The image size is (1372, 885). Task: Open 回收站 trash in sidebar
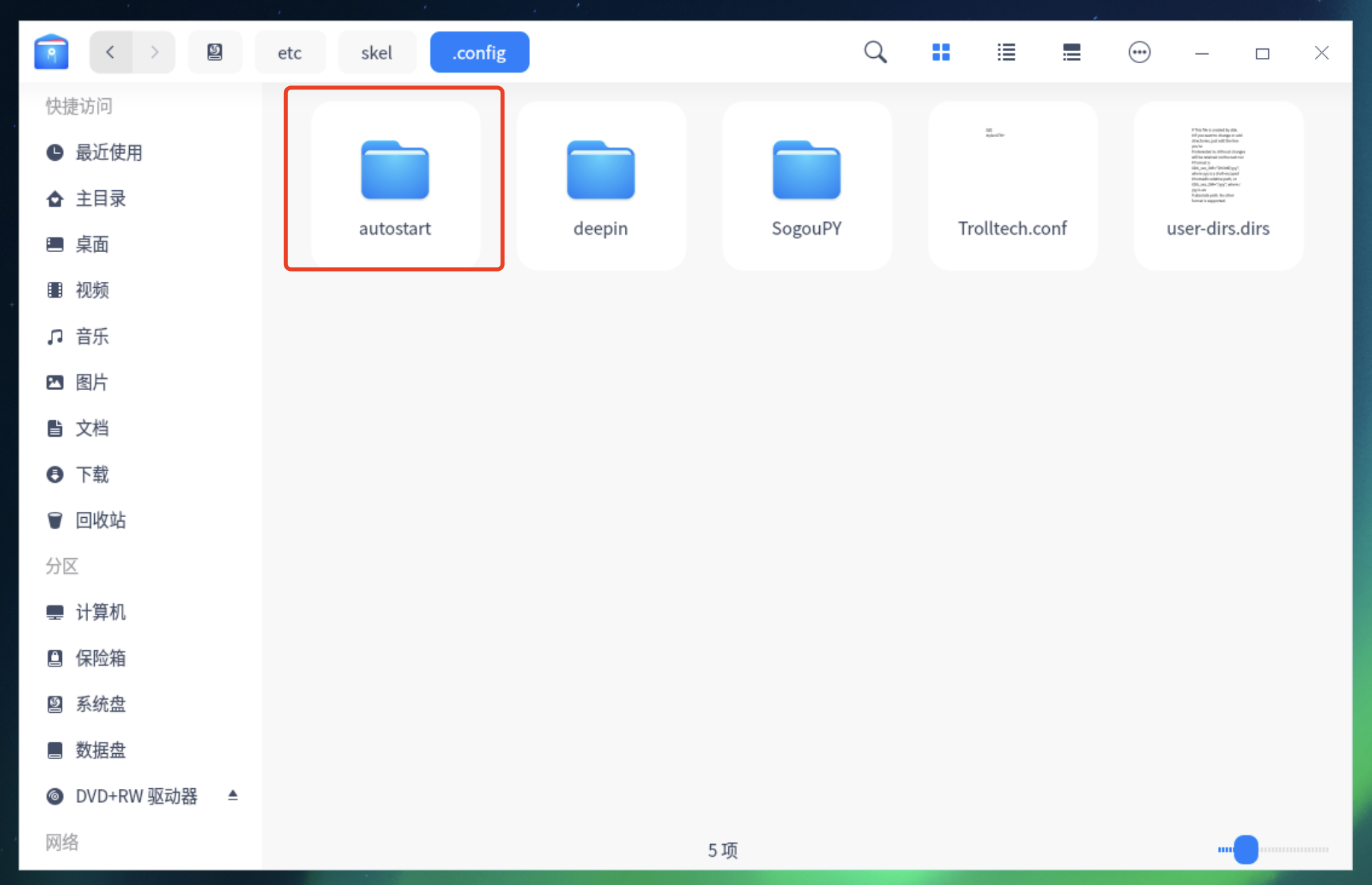click(141, 520)
